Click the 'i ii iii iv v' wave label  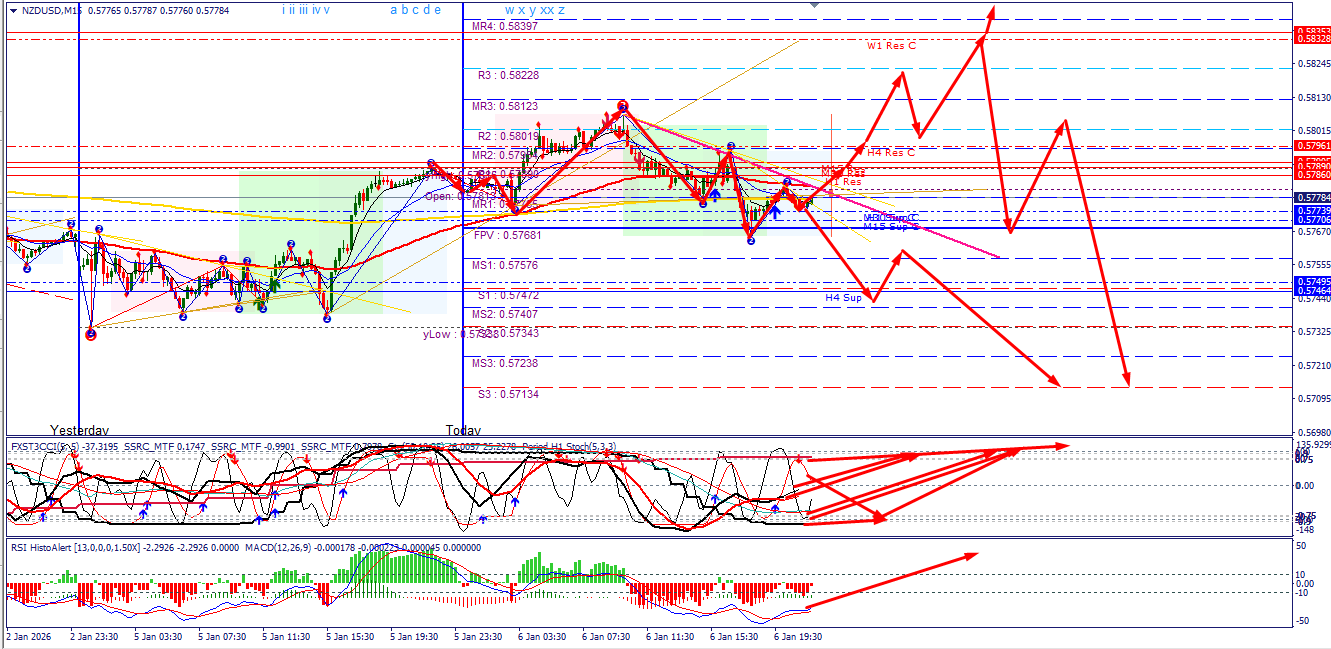tap(304, 10)
